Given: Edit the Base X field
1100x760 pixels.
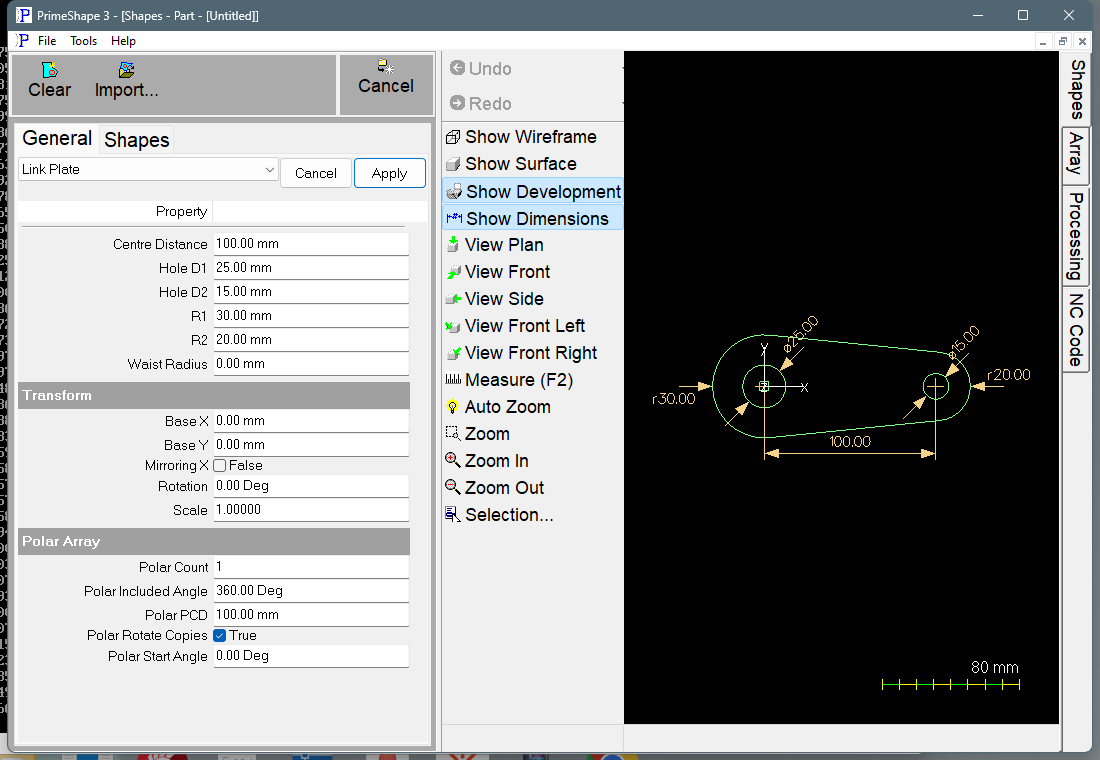Looking at the screenshot, I should point(311,421).
